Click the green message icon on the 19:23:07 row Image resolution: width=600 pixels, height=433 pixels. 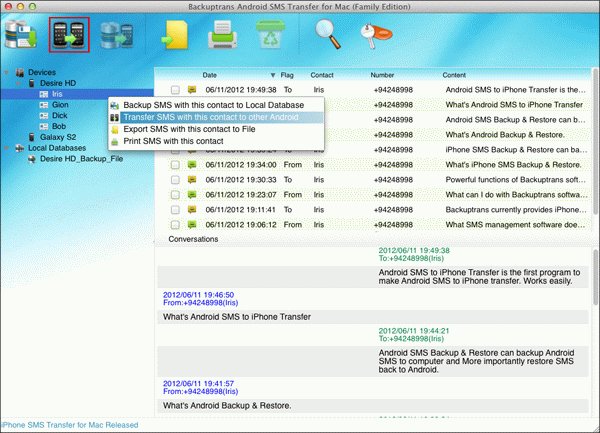192,194
